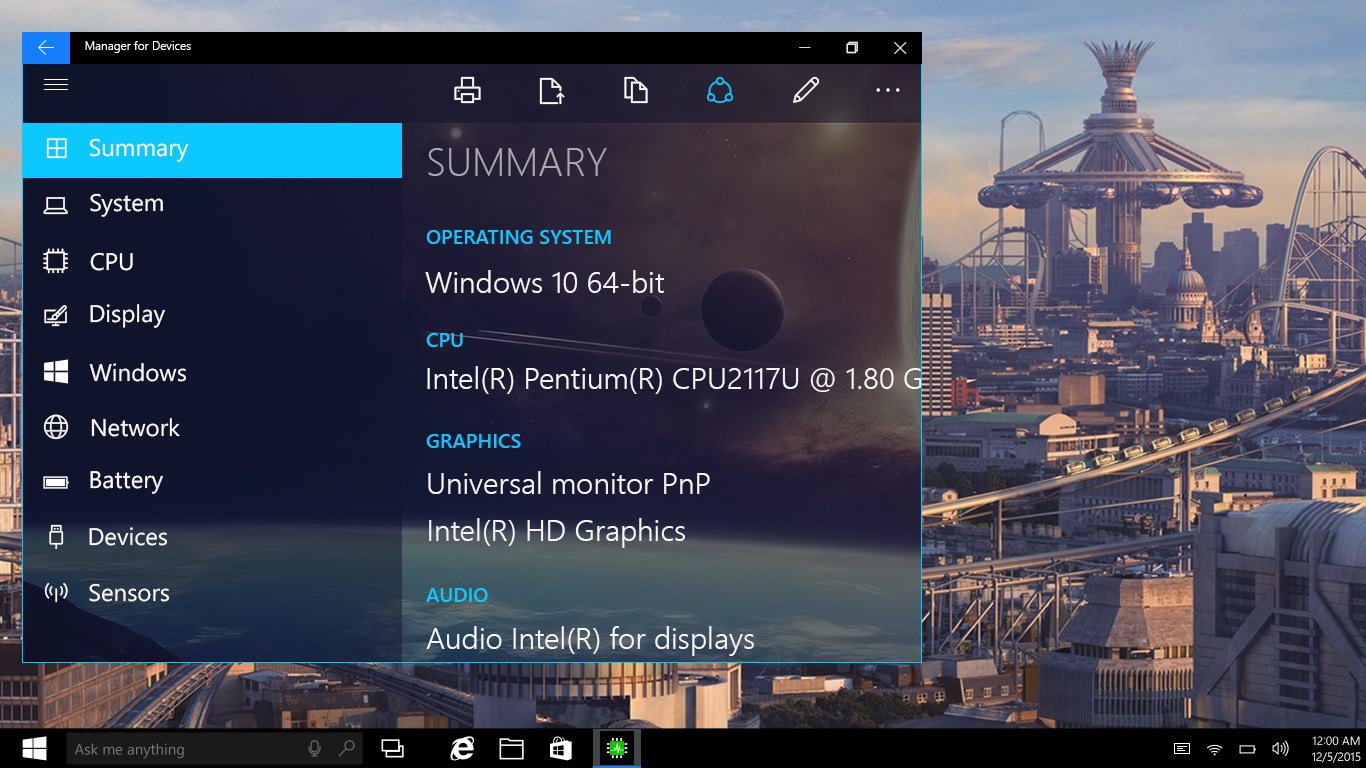Image resolution: width=1366 pixels, height=768 pixels.
Task: Minimize the Manager for Devices window
Action: [805, 47]
